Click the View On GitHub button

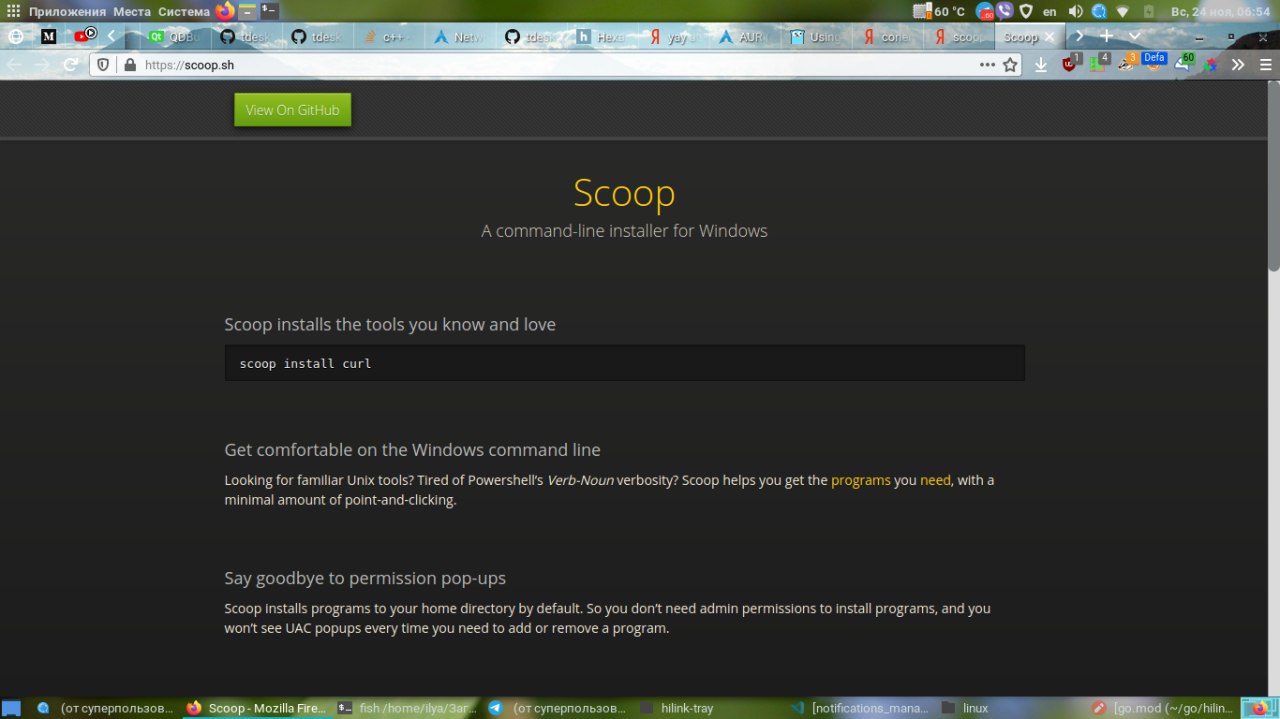point(292,110)
